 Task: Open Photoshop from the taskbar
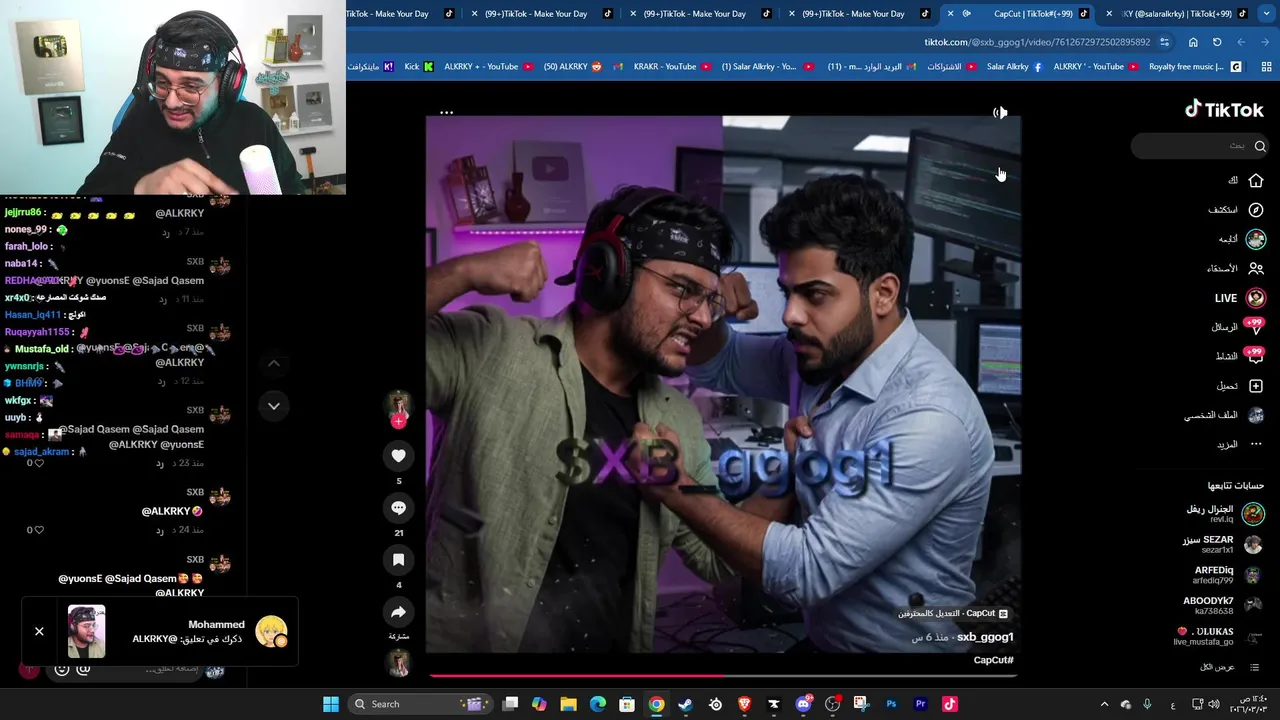tap(891, 704)
